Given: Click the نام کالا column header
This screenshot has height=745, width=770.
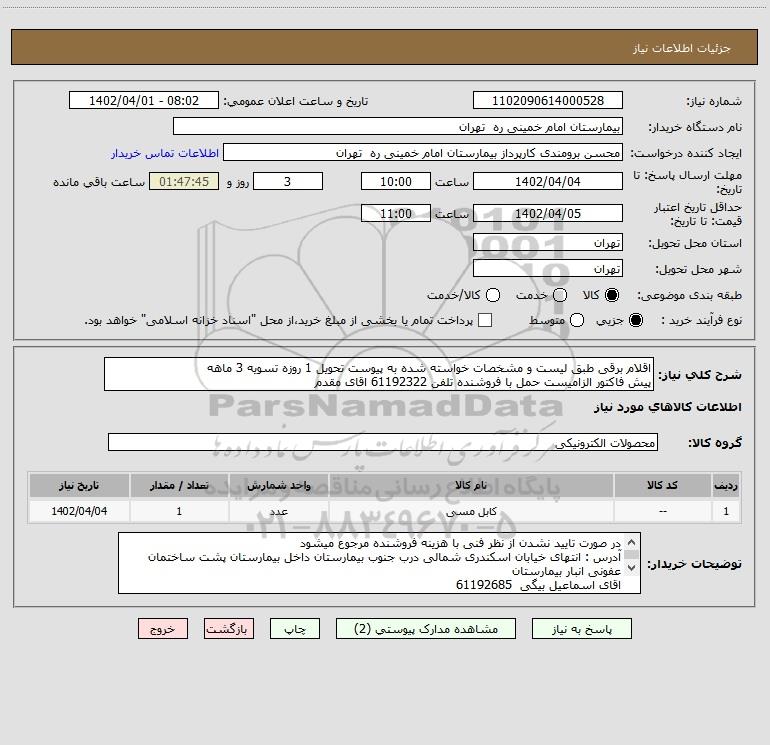Looking at the screenshot, I should point(471,485).
